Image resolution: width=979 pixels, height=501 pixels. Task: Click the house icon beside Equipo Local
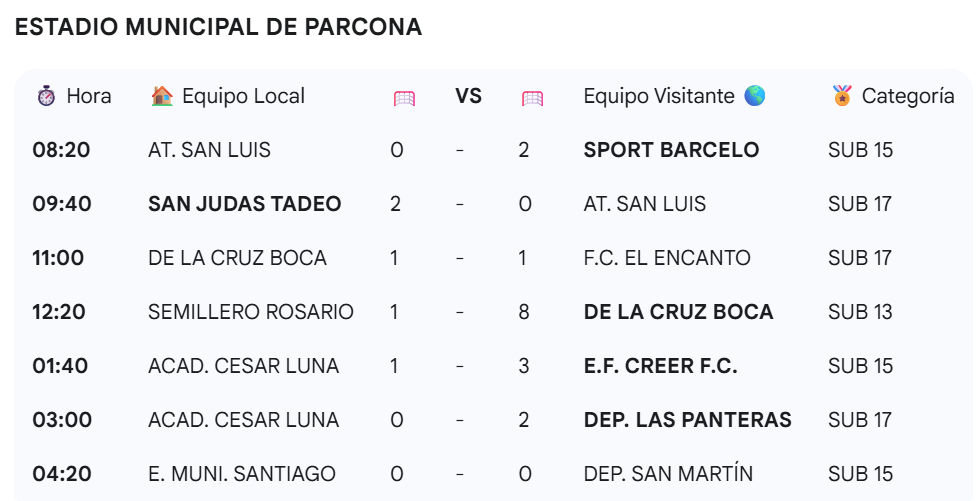[162, 96]
